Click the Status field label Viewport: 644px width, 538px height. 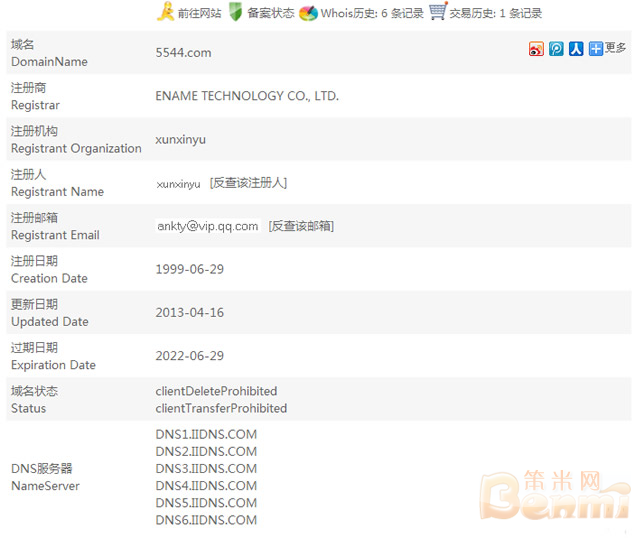click(28, 408)
